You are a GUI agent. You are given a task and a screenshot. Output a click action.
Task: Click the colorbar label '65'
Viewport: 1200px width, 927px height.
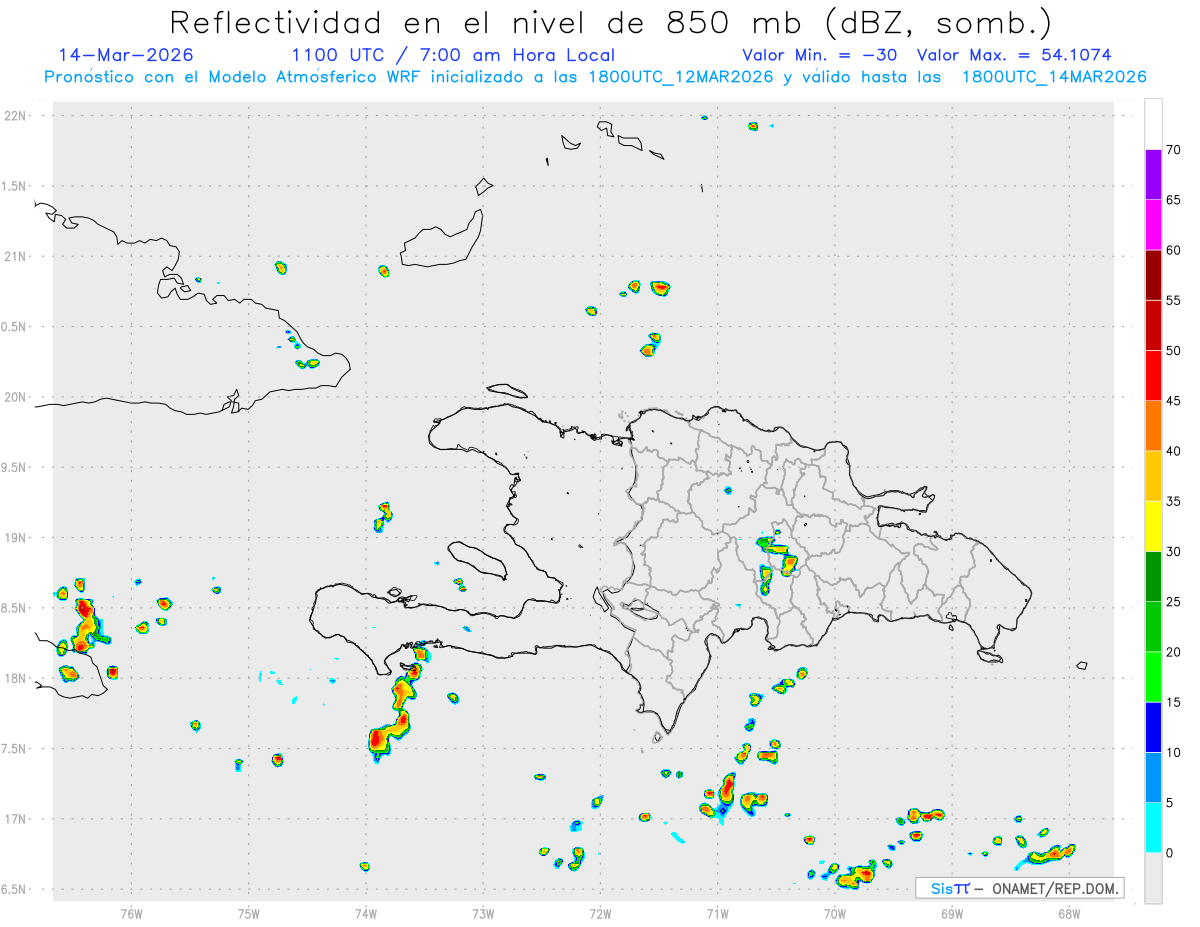click(1173, 200)
